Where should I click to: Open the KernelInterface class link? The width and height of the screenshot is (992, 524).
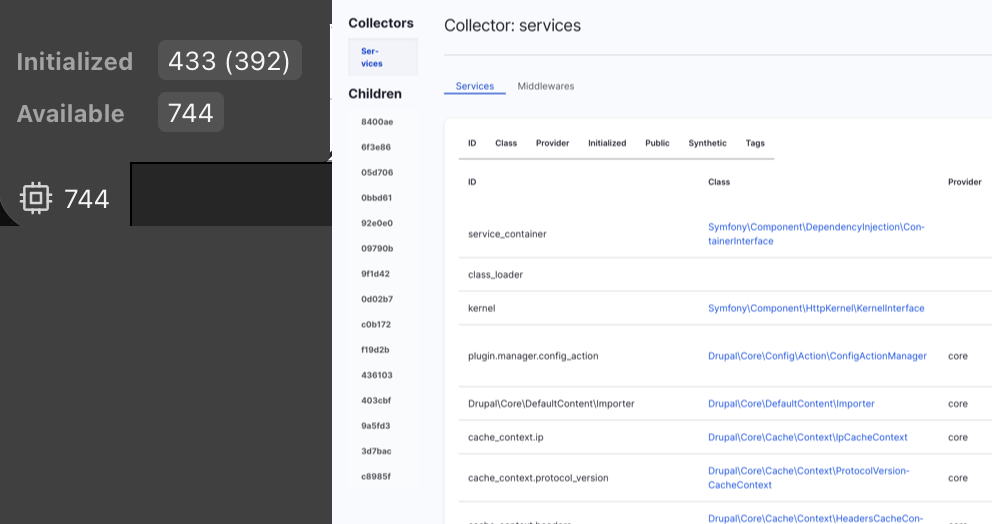click(x=815, y=308)
